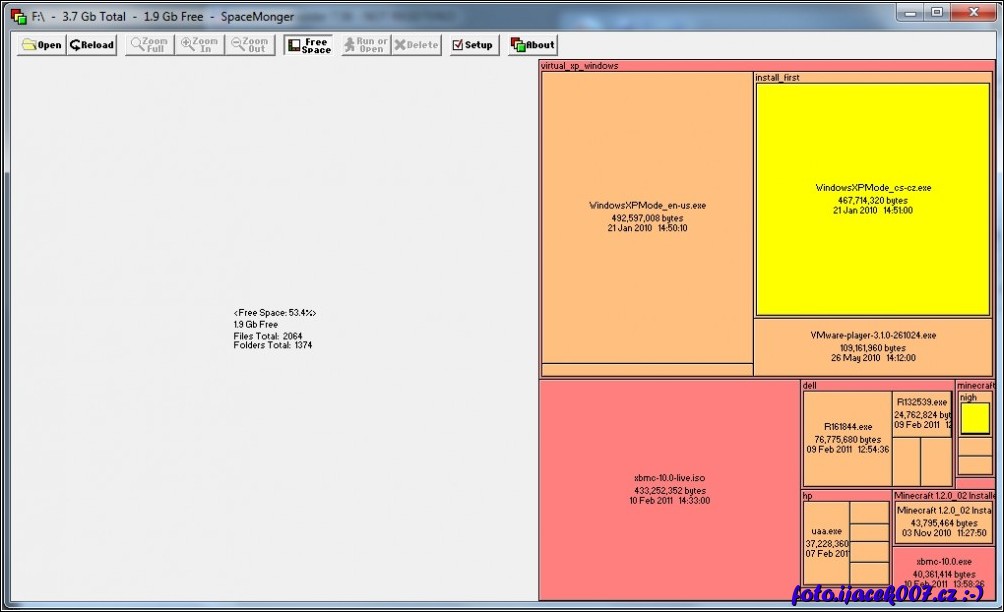Click the virtual_xp_windows folder label
The height and width of the screenshot is (612, 1004).
[x=580, y=66]
